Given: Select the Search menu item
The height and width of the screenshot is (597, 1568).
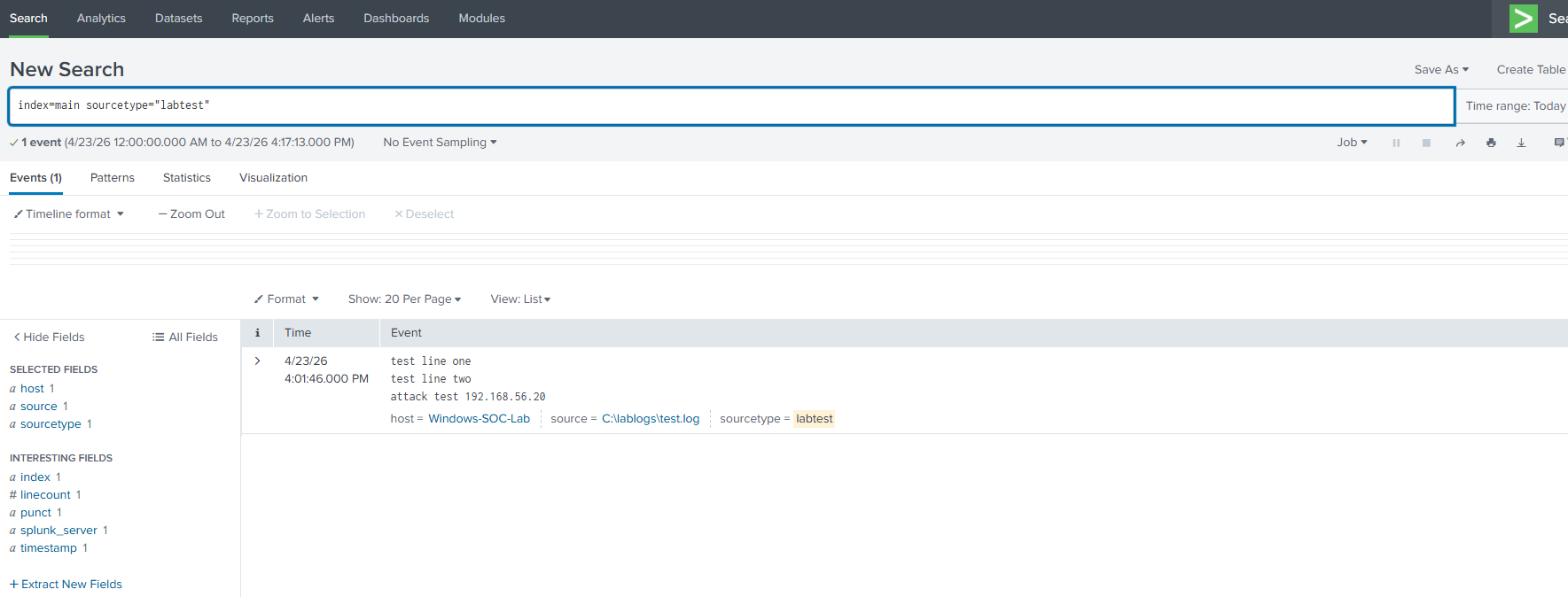Looking at the screenshot, I should pos(28,19).
